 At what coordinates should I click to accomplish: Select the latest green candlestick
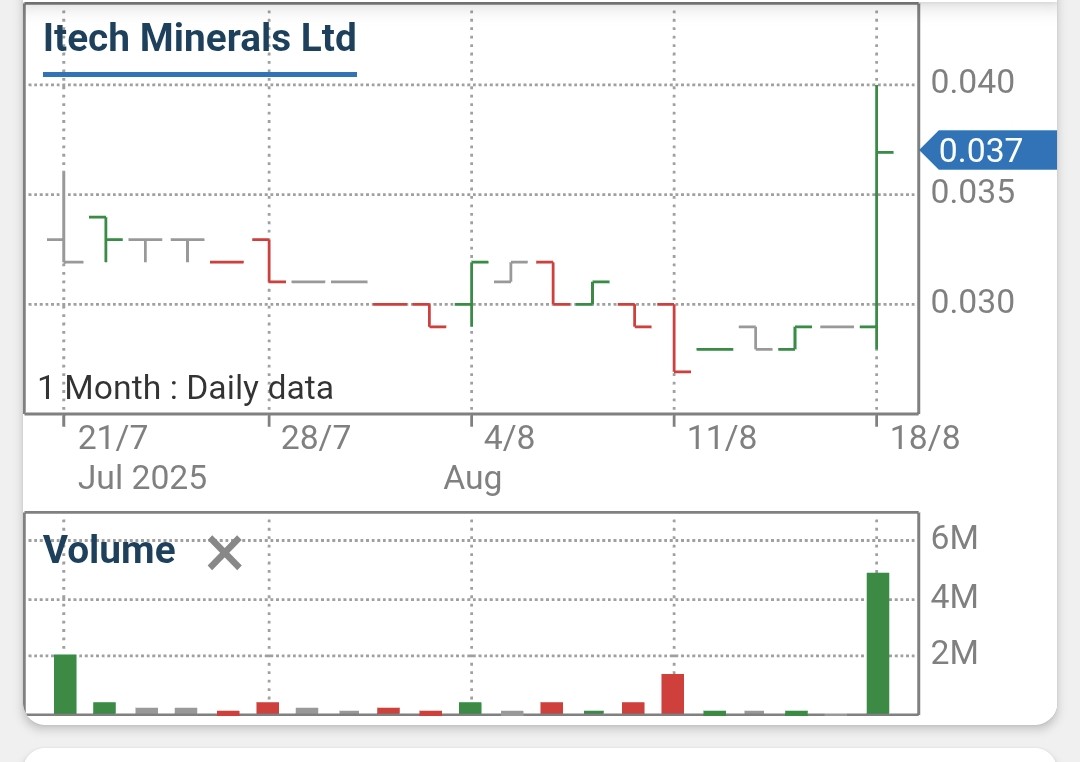pos(877,220)
